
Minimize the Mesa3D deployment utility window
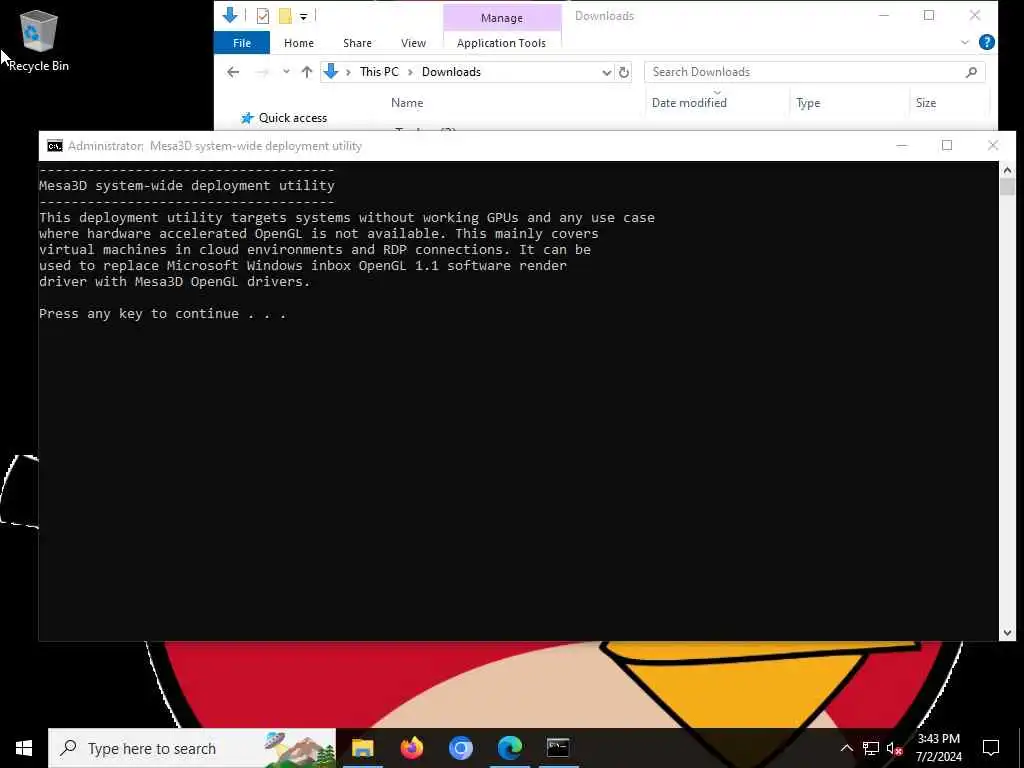click(902, 146)
